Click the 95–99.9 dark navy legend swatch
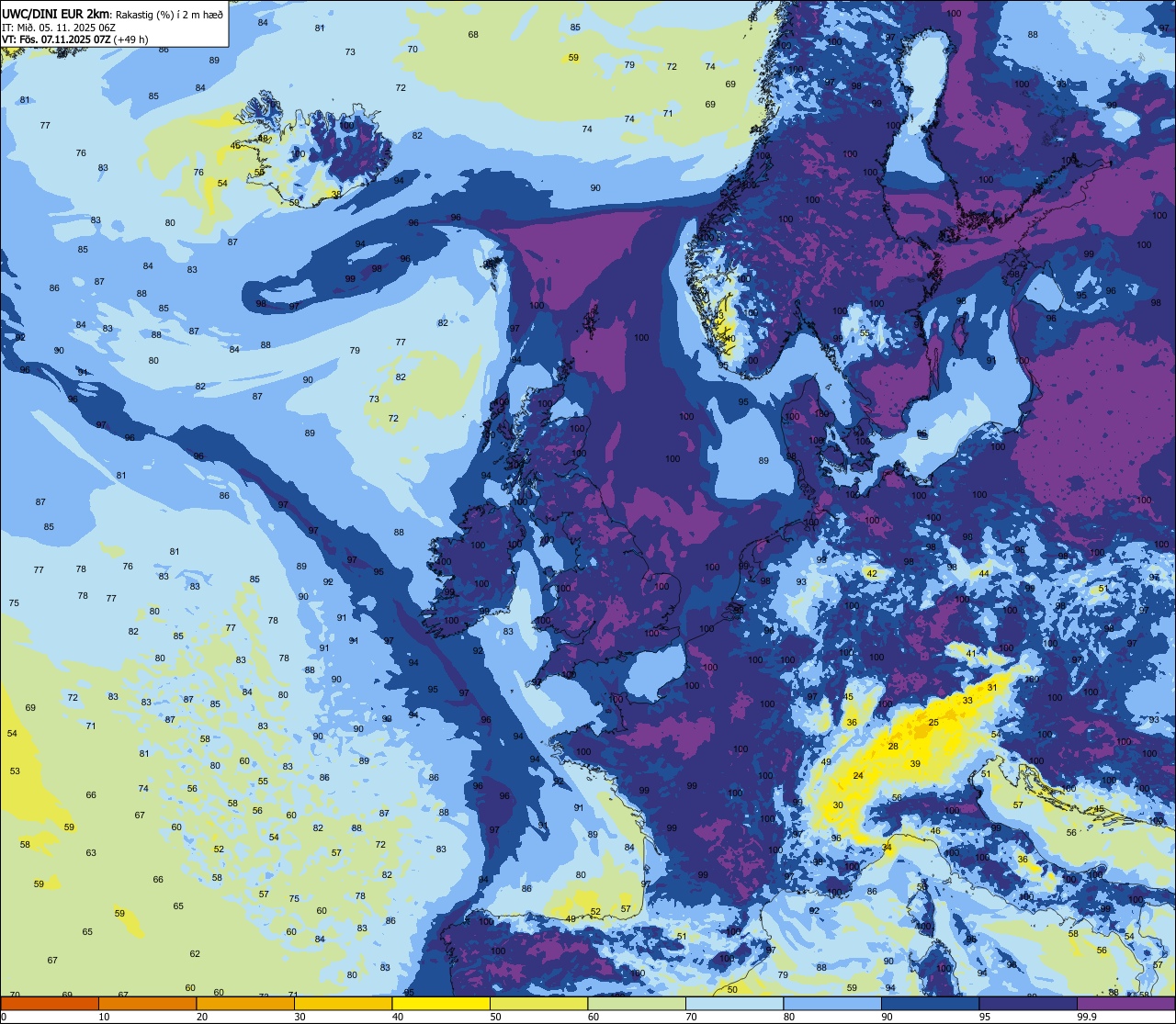This screenshot has height=1024, width=1176. (1028, 1003)
